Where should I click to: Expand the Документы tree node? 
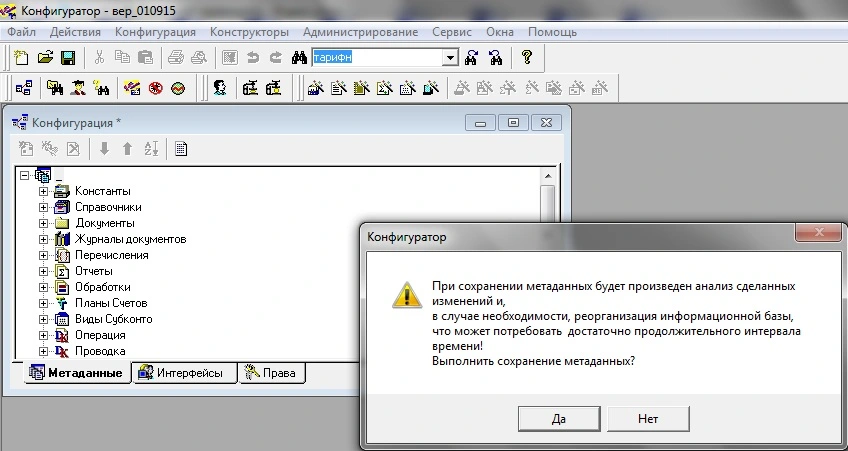[43, 223]
